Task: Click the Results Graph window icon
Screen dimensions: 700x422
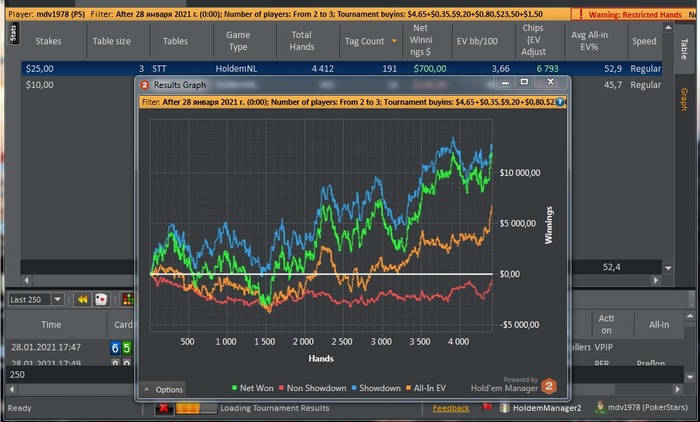Action: click(145, 85)
